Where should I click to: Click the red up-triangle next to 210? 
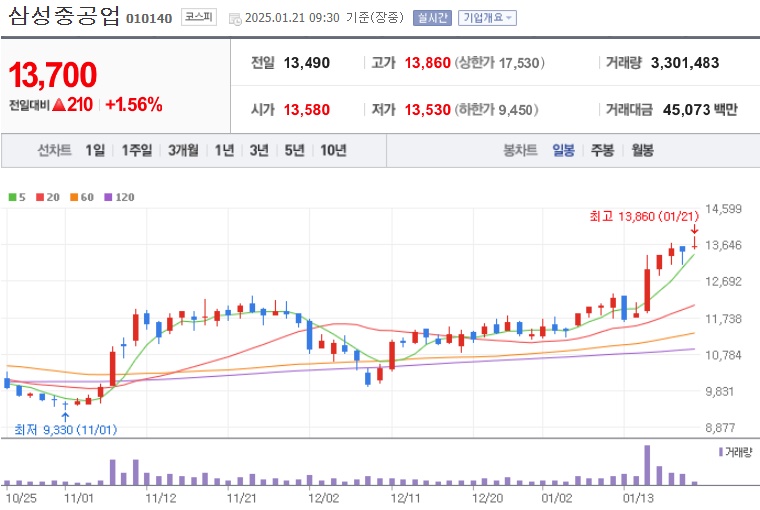pyautogui.click(x=59, y=104)
